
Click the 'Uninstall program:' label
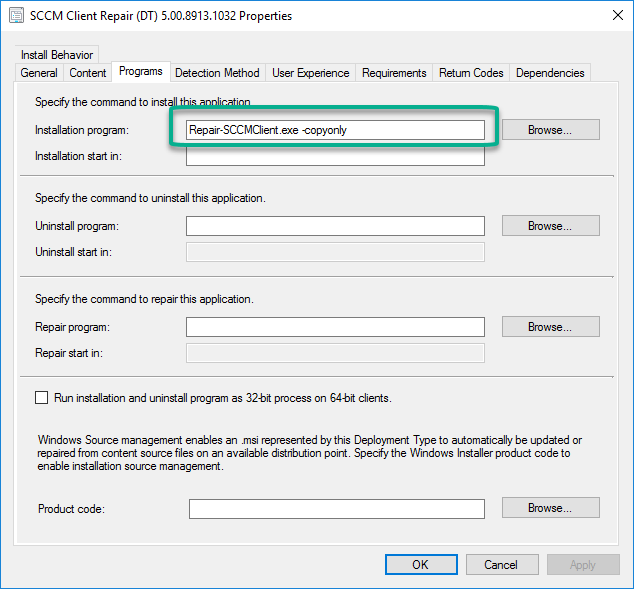click(x=77, y=226)
